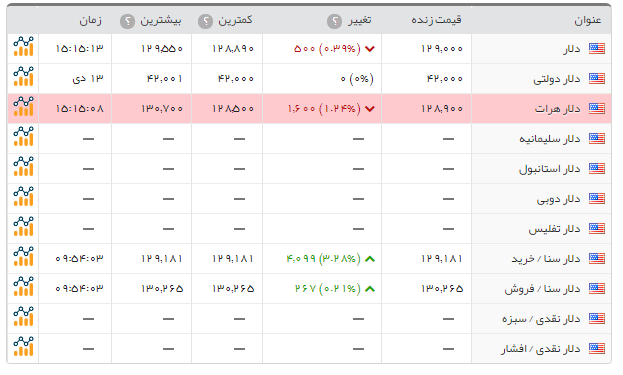Click the عنوان column header
Screen dimensions: 623x375
click(x=588, y=21)
